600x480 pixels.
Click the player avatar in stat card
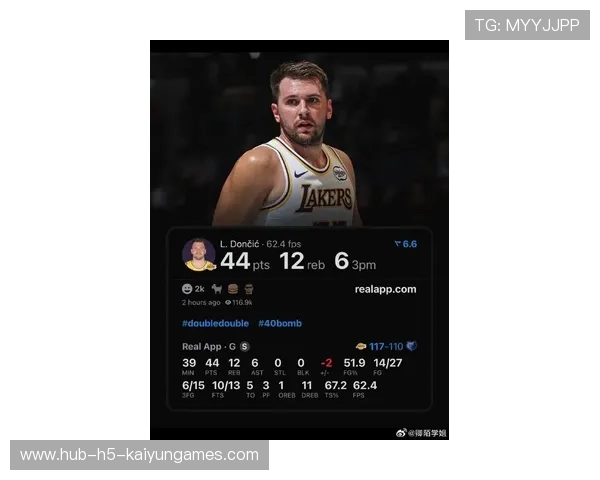[x=198, y=254]
